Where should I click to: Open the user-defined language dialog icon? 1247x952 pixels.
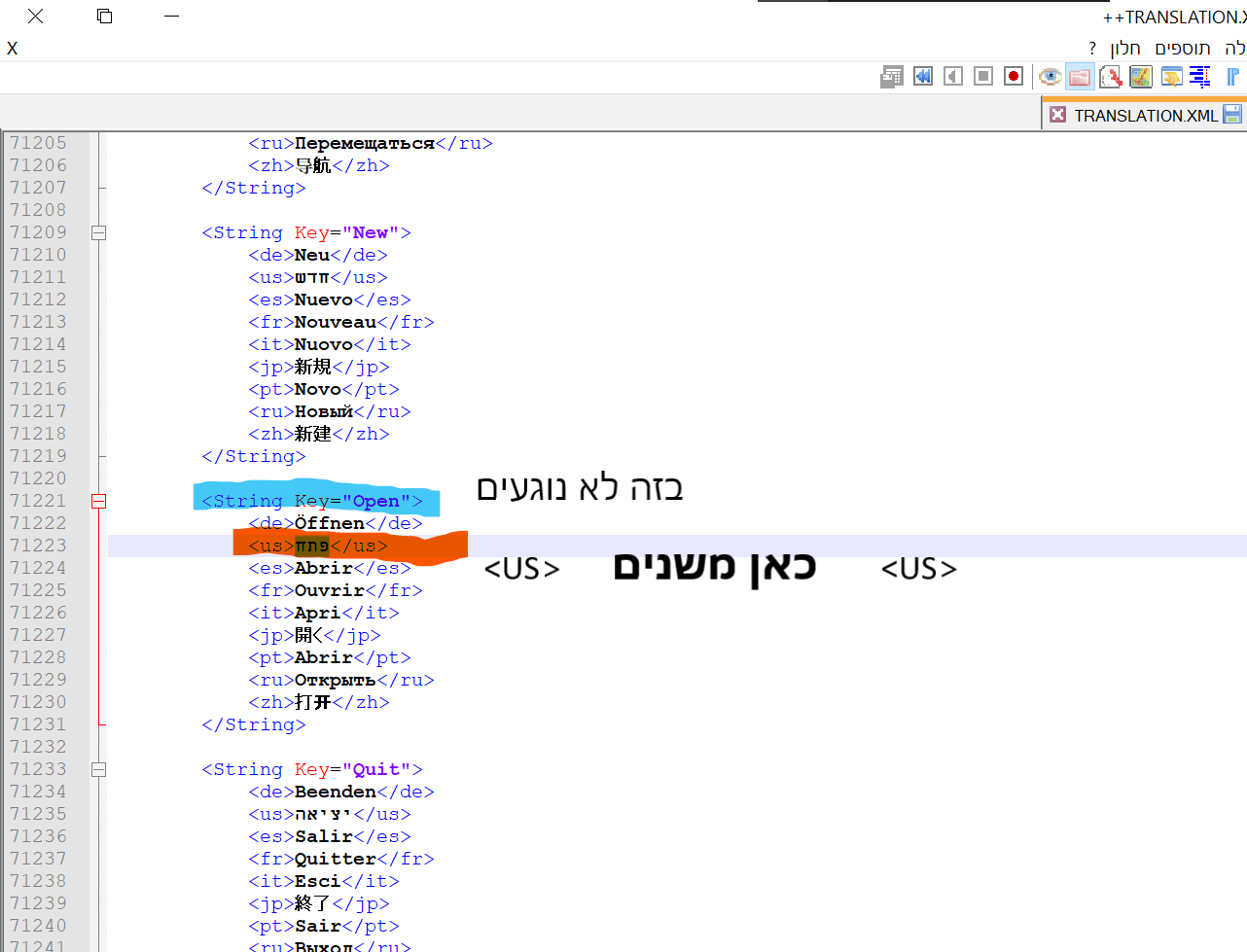point(1171,77)
